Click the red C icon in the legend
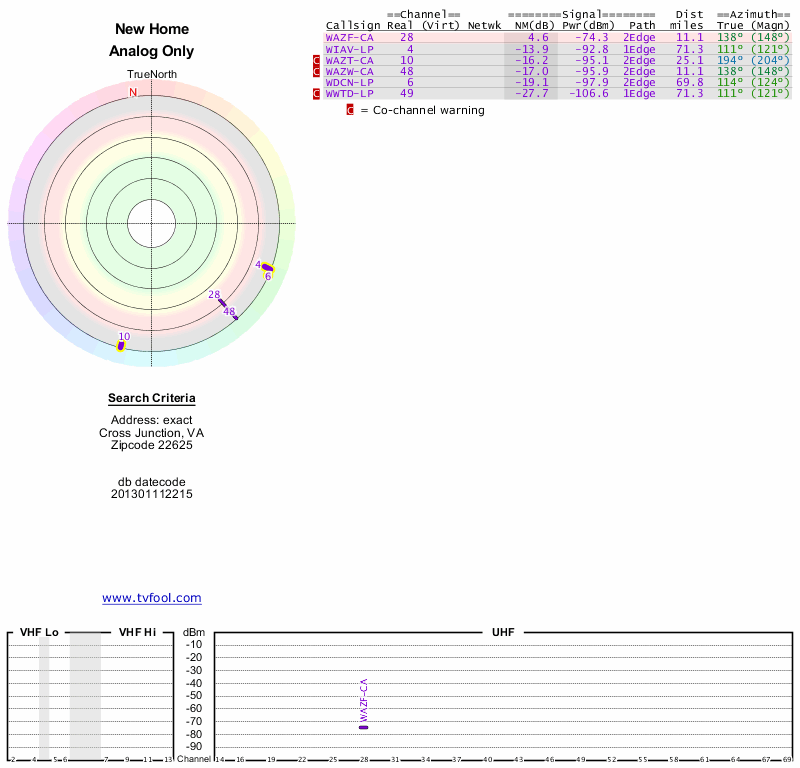The image size is (800, 768). click(350, 110)
